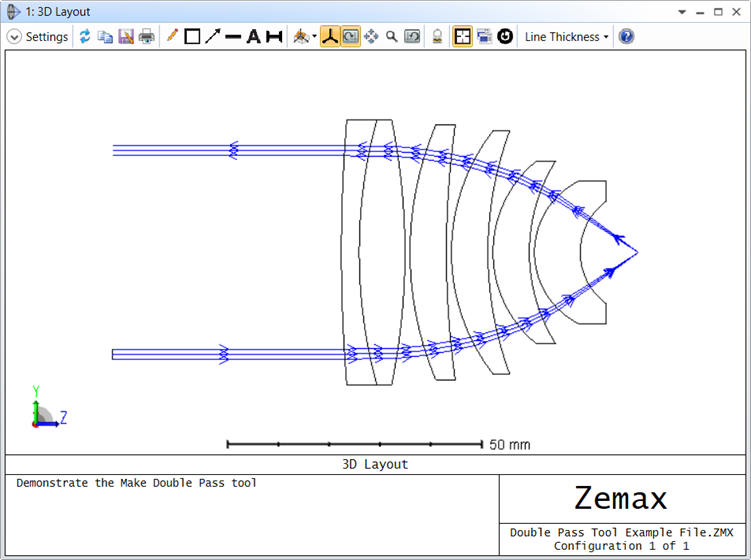Open the help icon
The height and width of the screenshot is (560, 751).
pyautogui.click(x=626, y=36)
